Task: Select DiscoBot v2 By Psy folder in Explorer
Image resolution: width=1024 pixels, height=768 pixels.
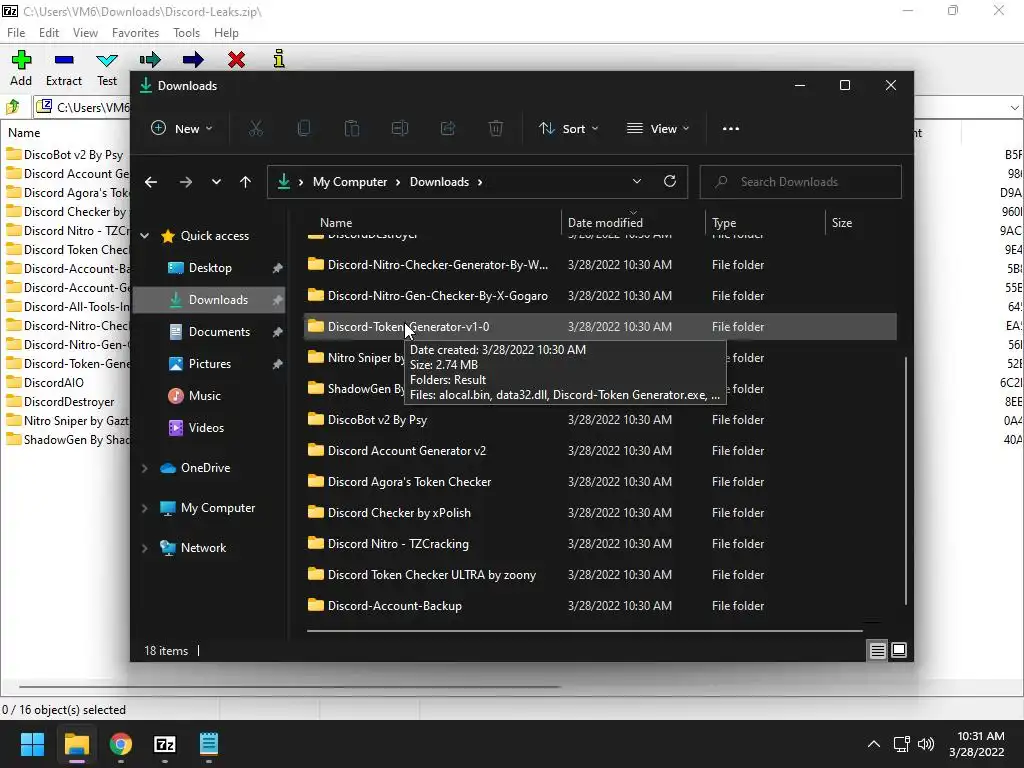Action: click(x=600, y=420)
